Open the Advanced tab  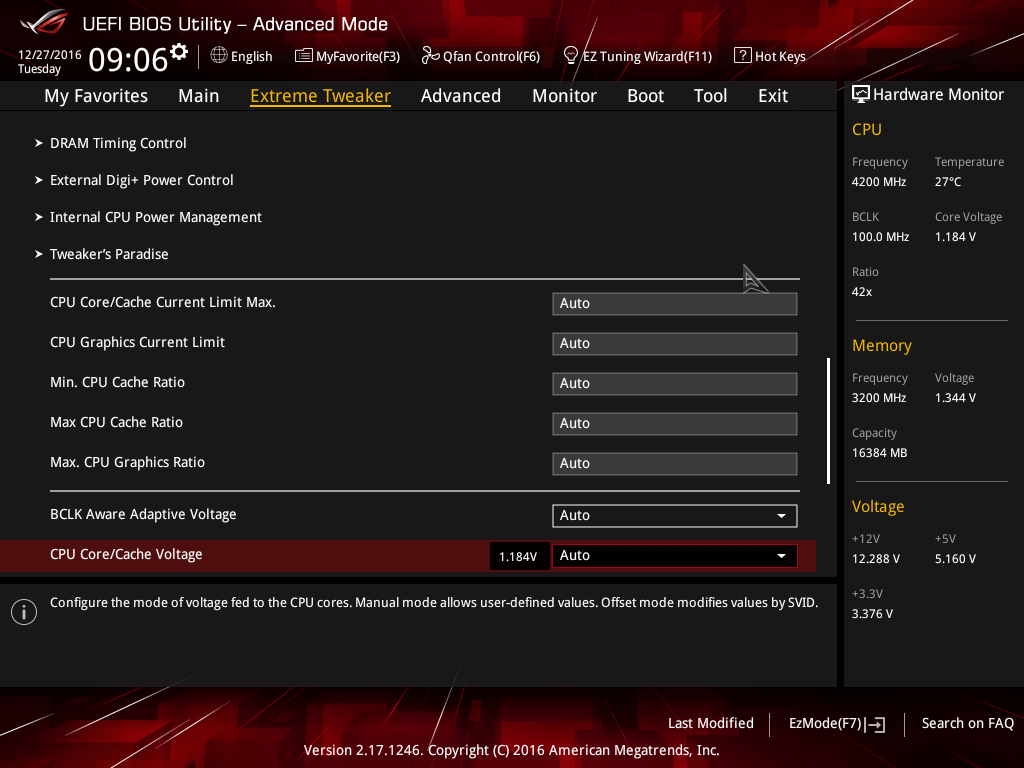coord(461,96)
